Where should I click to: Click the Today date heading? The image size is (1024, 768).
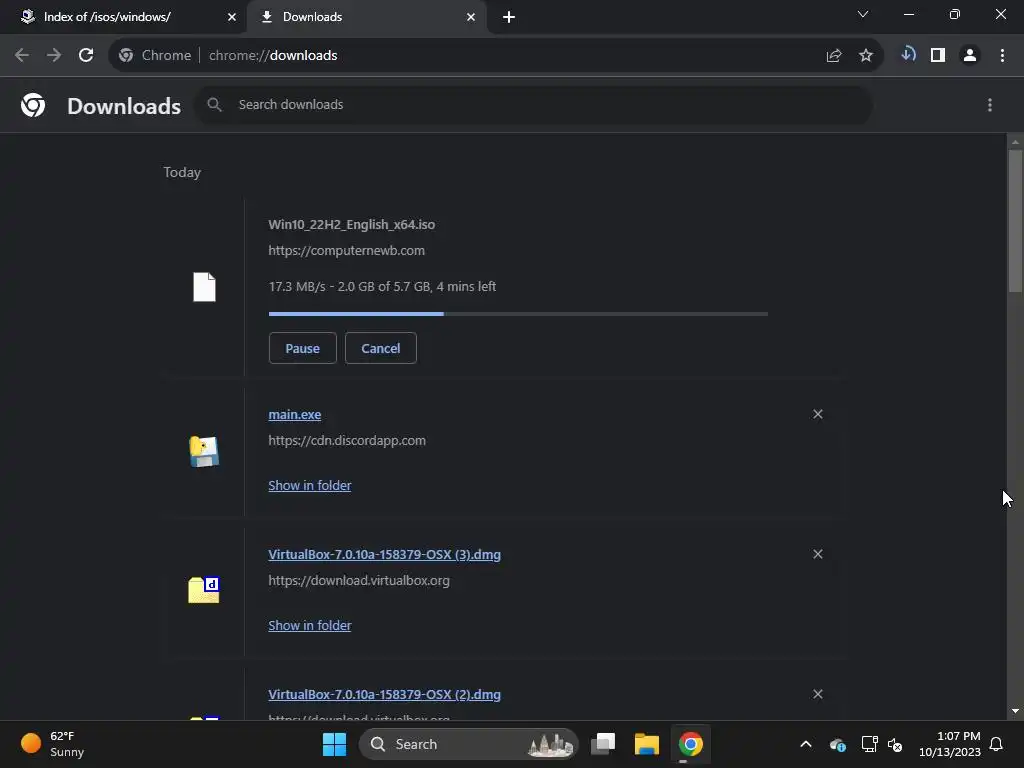pyautogui.click(x=182, y=172)
